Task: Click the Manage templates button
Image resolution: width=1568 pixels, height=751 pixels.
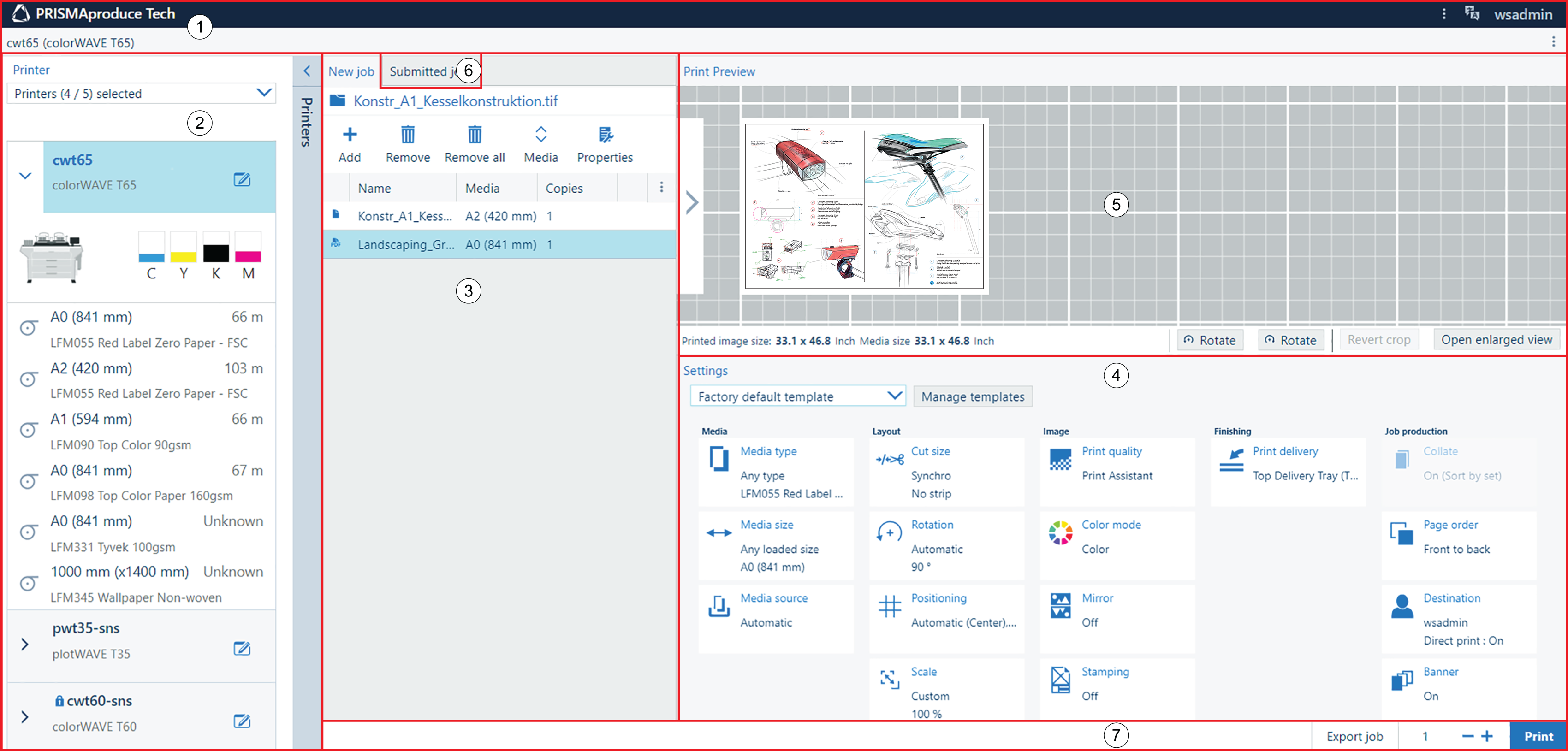Action: (x=972, y=396)
